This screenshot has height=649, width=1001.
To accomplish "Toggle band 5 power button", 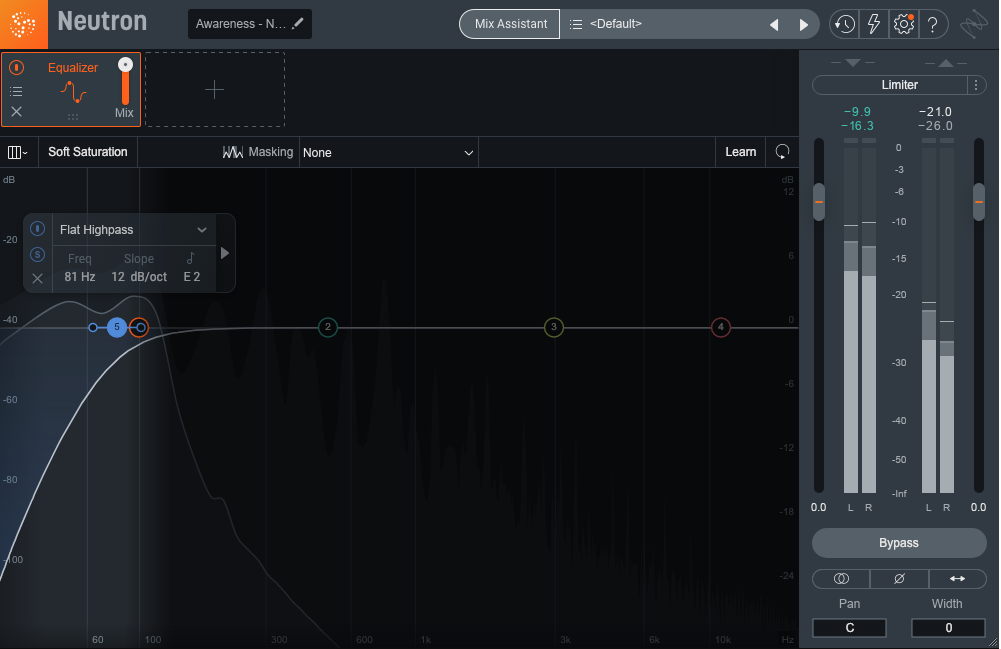I will click(38, 228).
